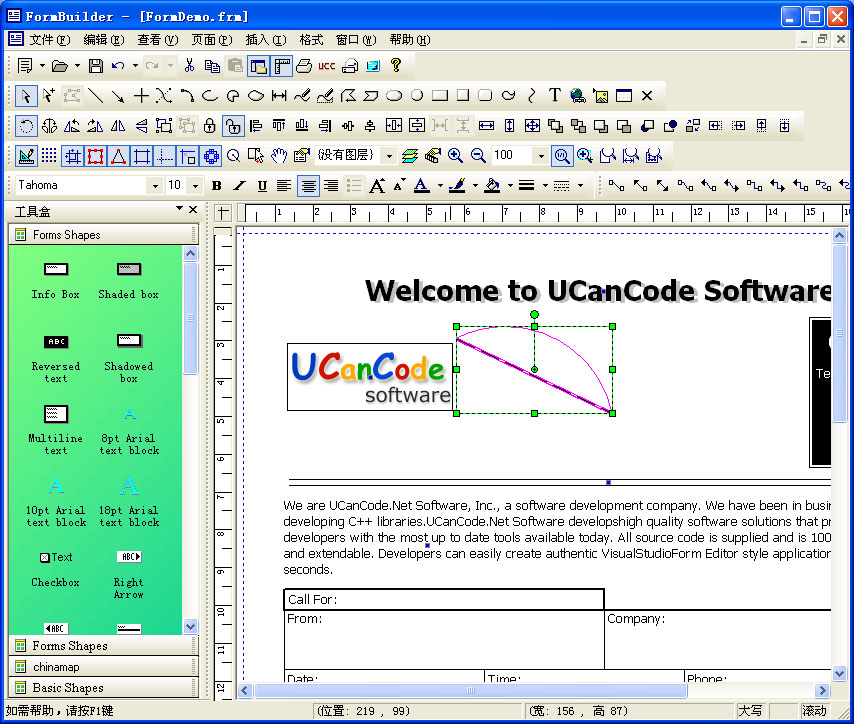Image resolution: width=854 pixels, height=724 pixels.
Task: Open the zoom percentage dropdown showing 100
Action: coord(540,156)
